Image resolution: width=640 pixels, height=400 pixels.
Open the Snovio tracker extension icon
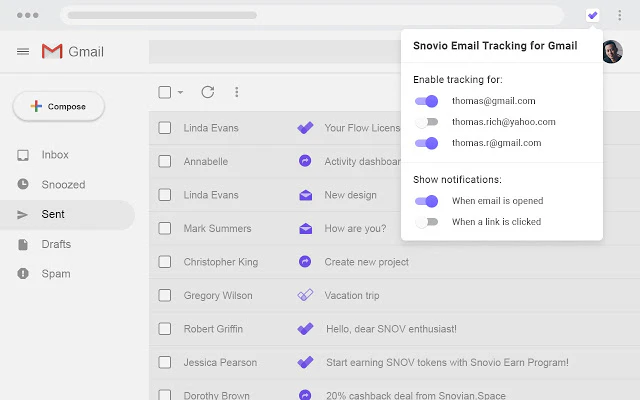(592, 16)
